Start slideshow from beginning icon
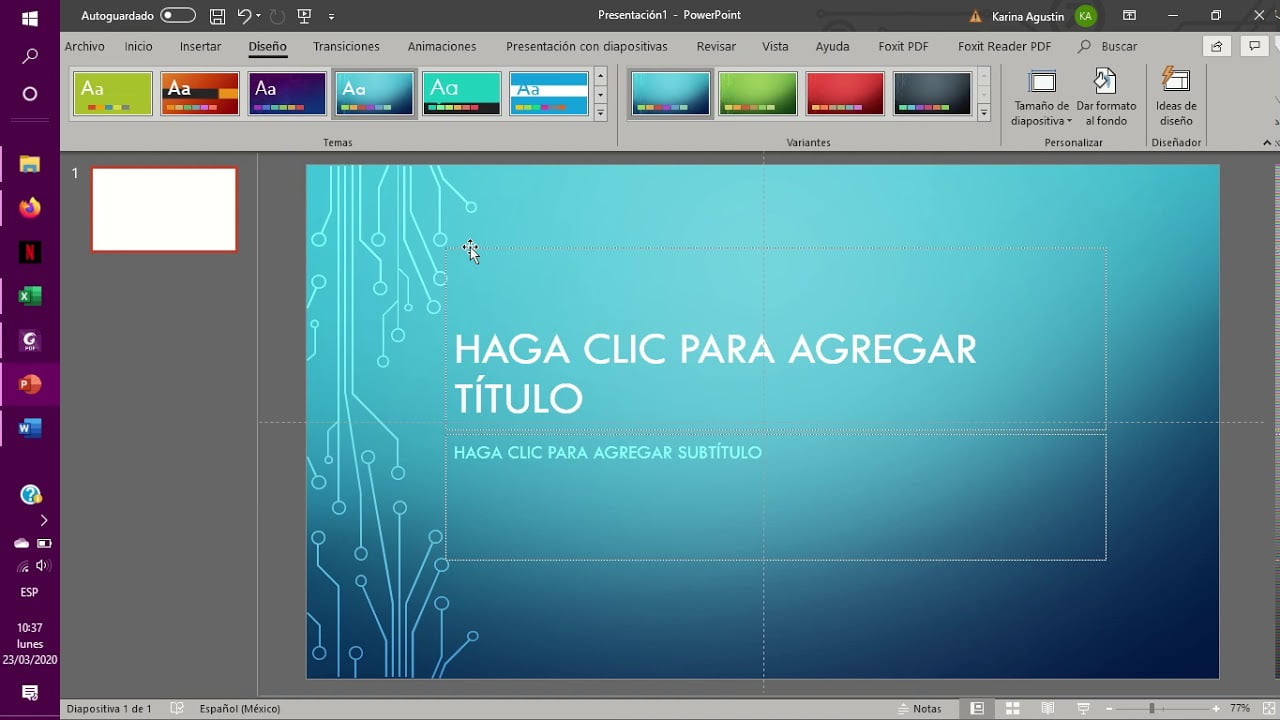The height and width of the screenshot is (720, 1280). (304, 16)
